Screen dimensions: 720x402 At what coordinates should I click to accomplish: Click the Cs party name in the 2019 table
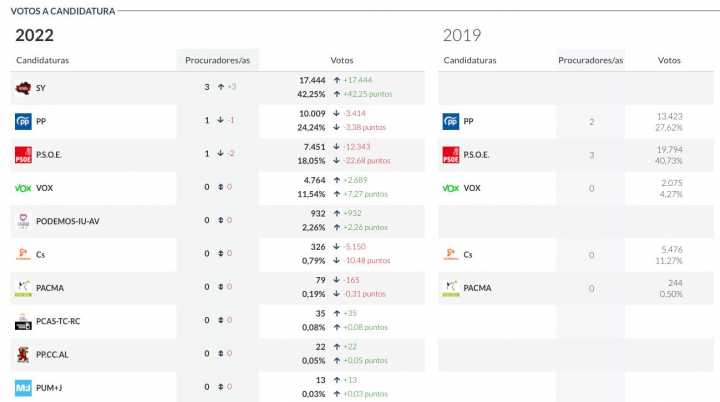(x=468, y=255)
